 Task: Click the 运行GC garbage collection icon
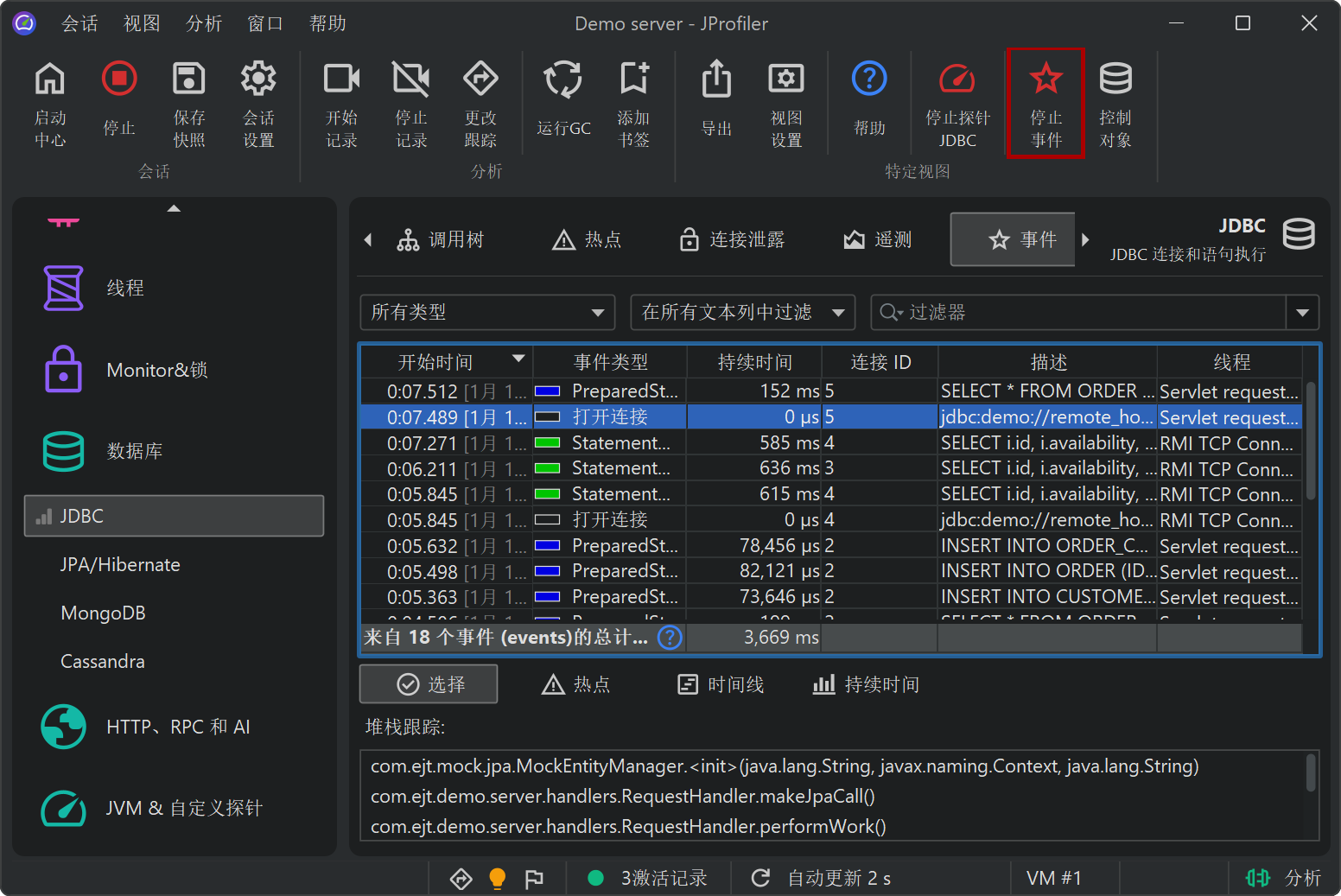coord(562,80)
